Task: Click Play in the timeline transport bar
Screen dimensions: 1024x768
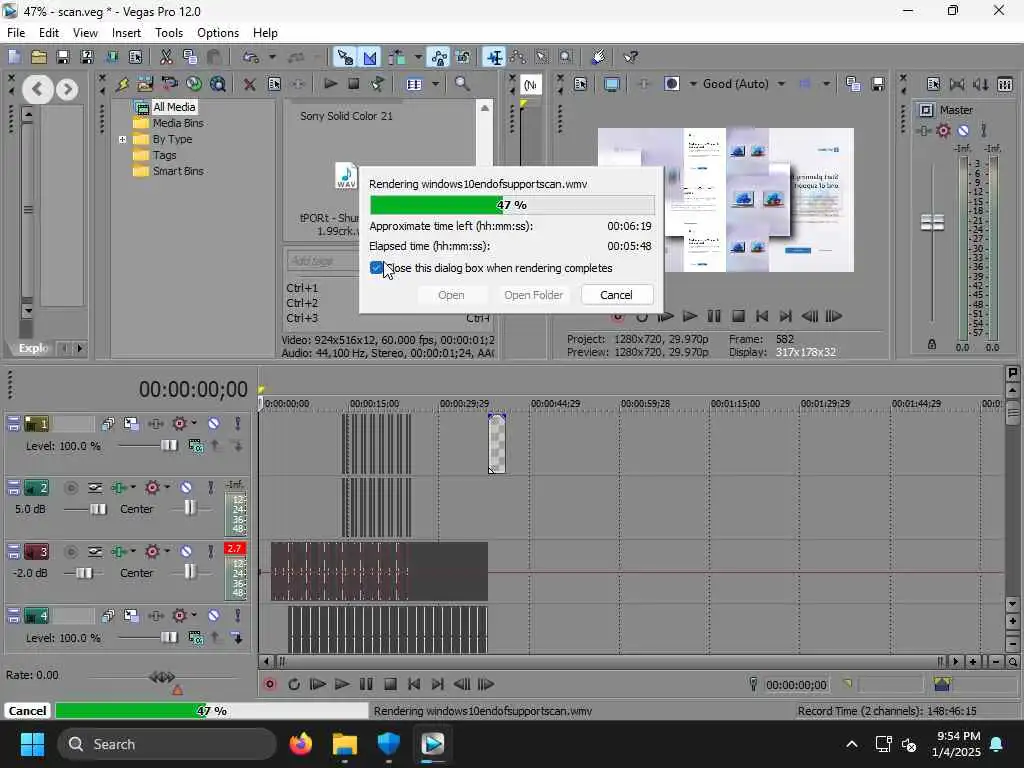Action: 342,684
